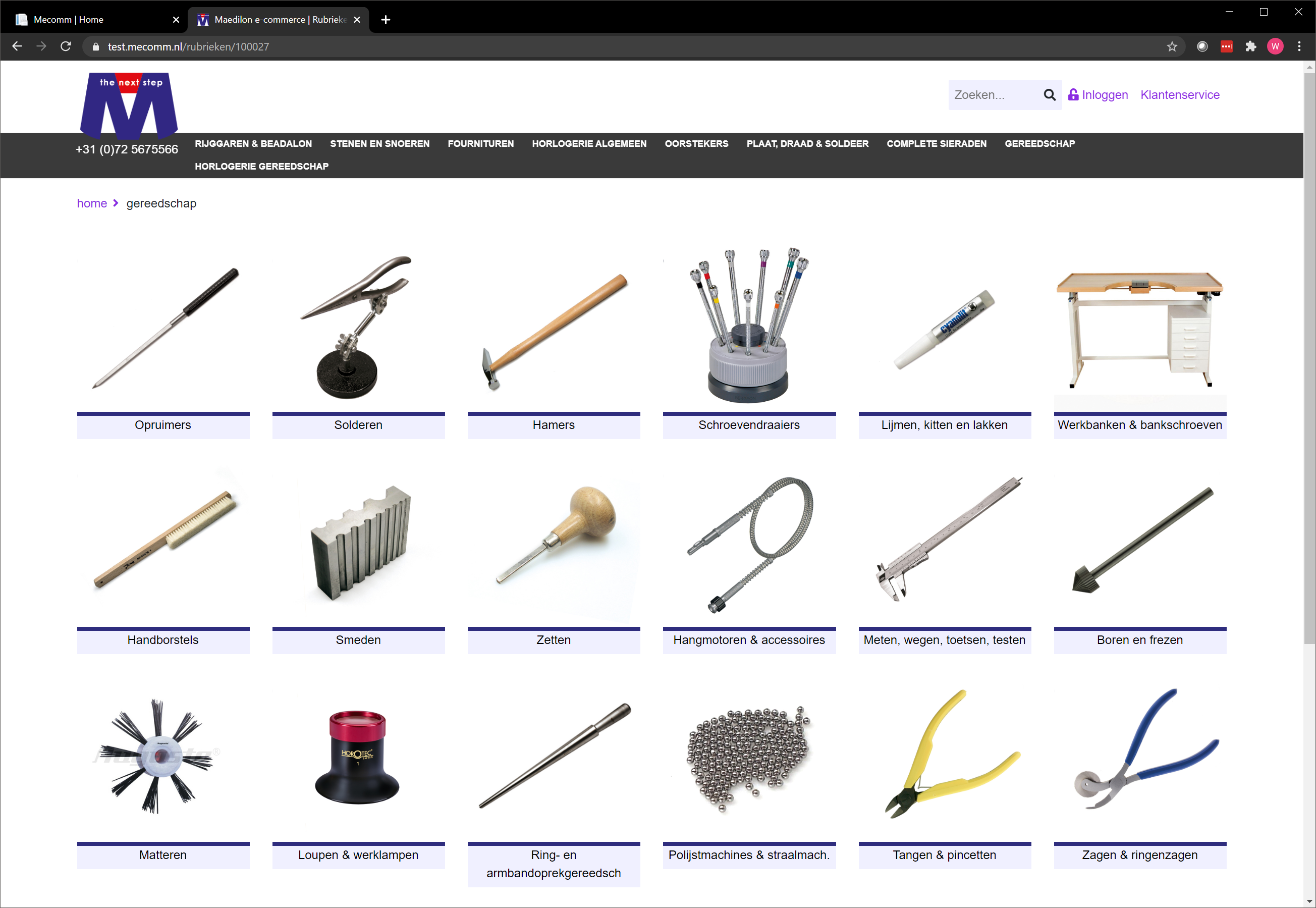1316x908 pixels.
Task: Open the FOURNITUREN menu item
Action: click(x=480, y=144)
